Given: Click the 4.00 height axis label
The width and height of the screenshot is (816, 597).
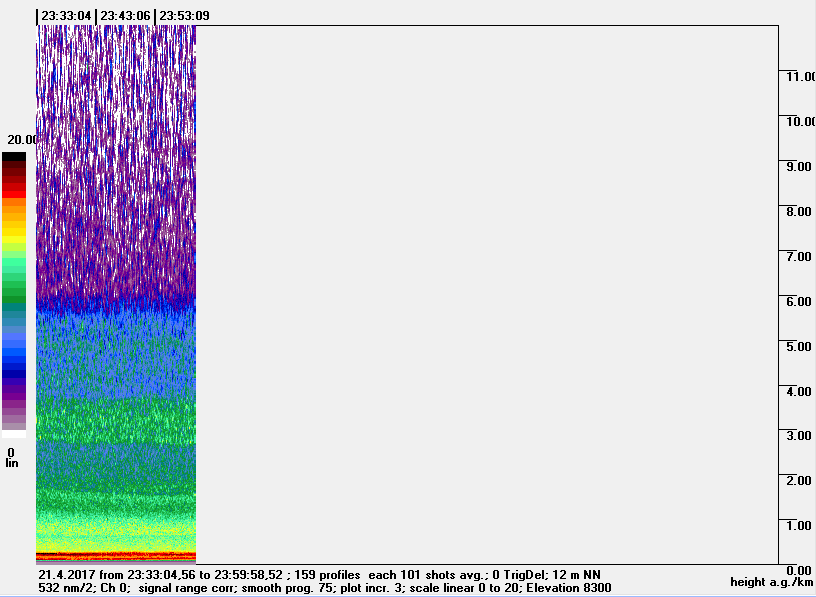Looking at the screenshot, I should (x=799, y=391).
